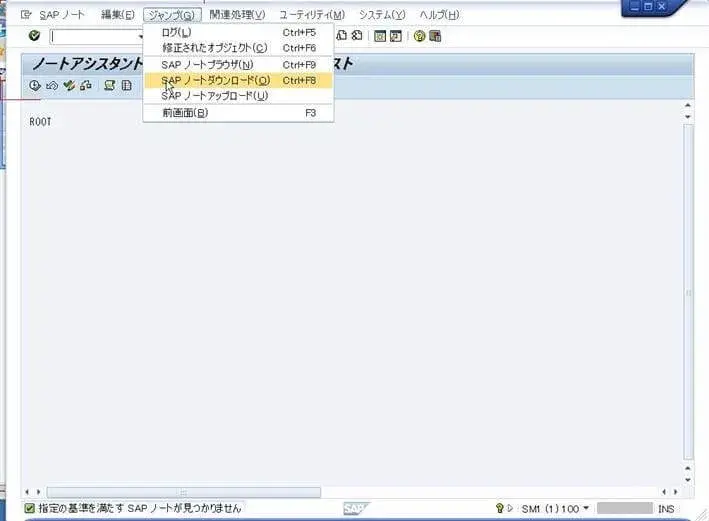
Task: Open the 編集(E) menu
Action: coord(118,15)
